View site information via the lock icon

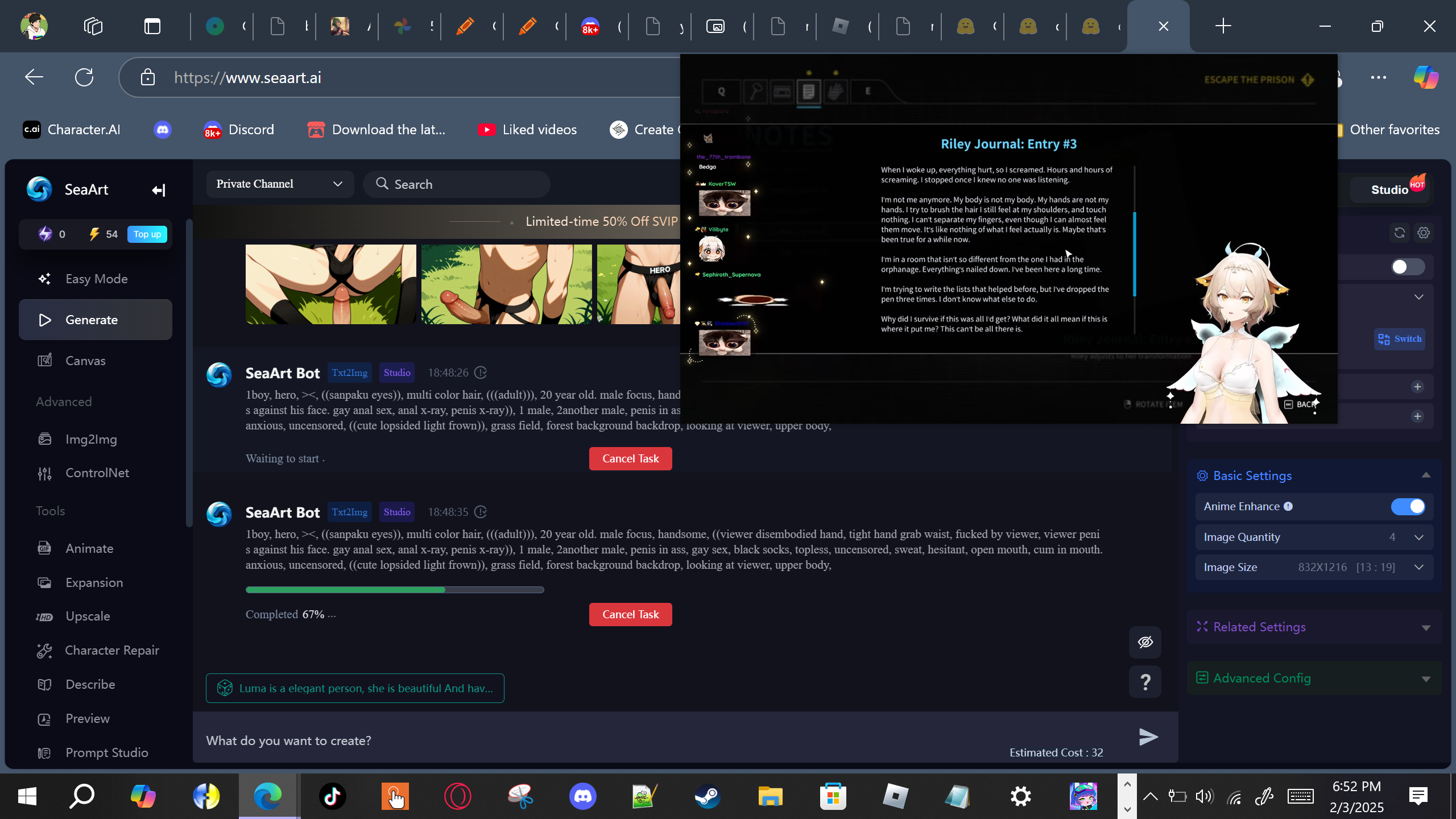click(148, 77)
